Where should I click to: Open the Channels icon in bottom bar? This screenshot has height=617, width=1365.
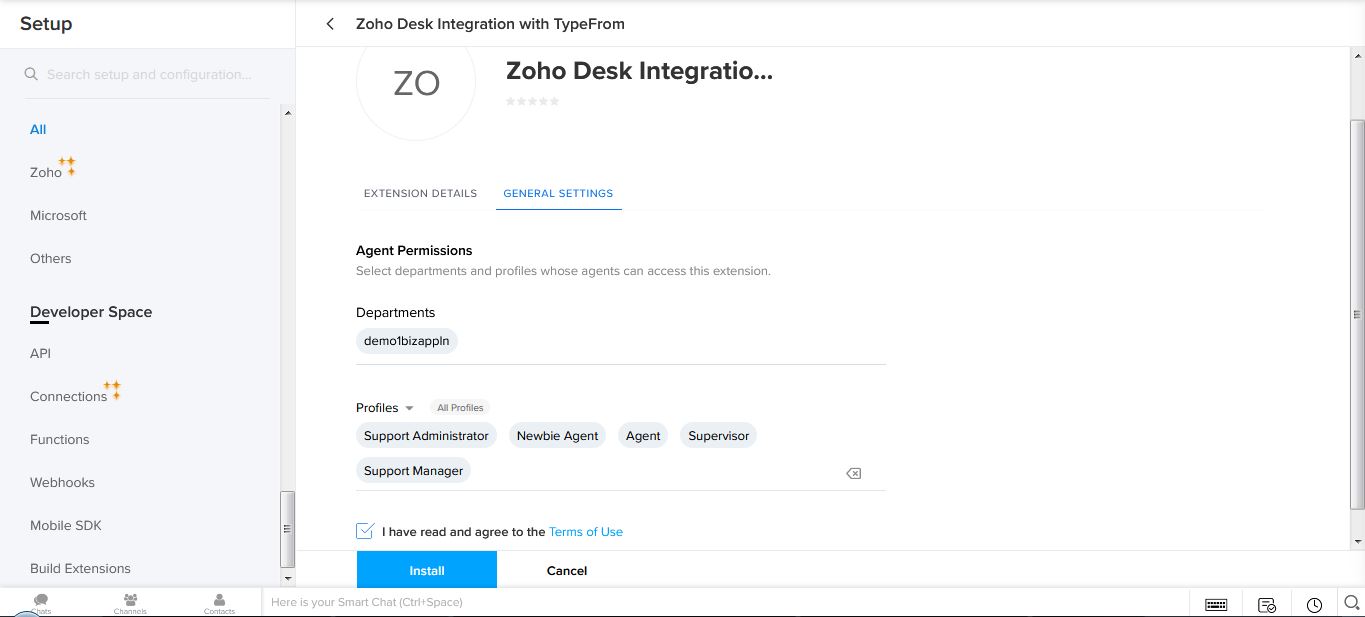tap(130, 603)
